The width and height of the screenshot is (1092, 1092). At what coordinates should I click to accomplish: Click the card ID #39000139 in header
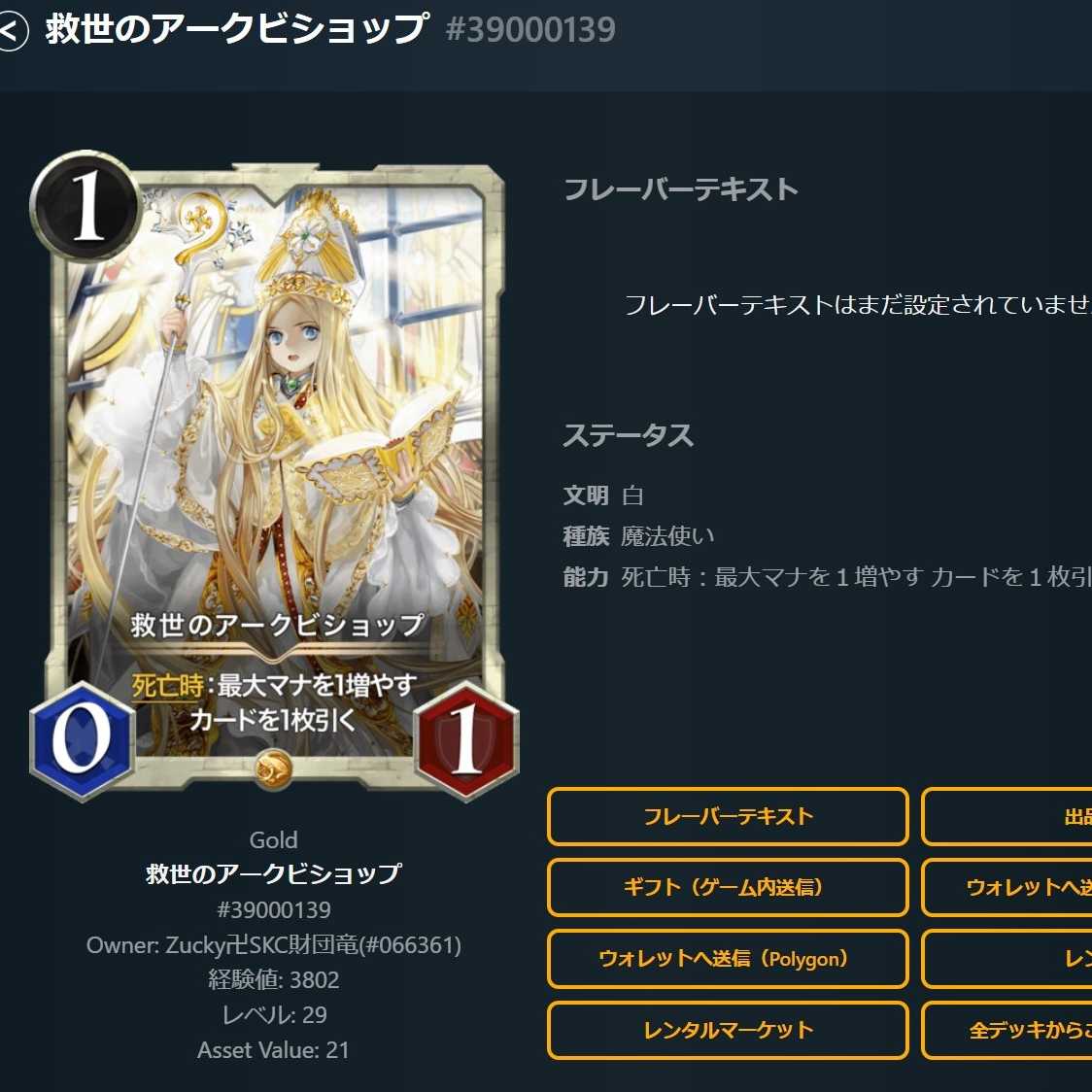click(530, 30)
